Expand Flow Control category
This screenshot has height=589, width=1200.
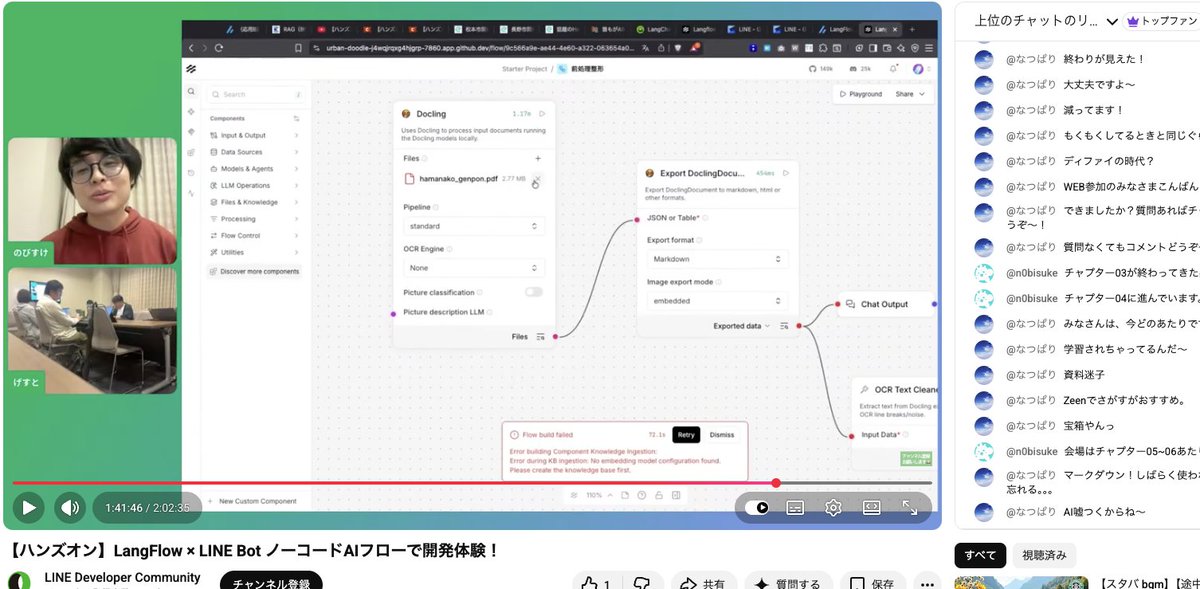pos(254,235)
